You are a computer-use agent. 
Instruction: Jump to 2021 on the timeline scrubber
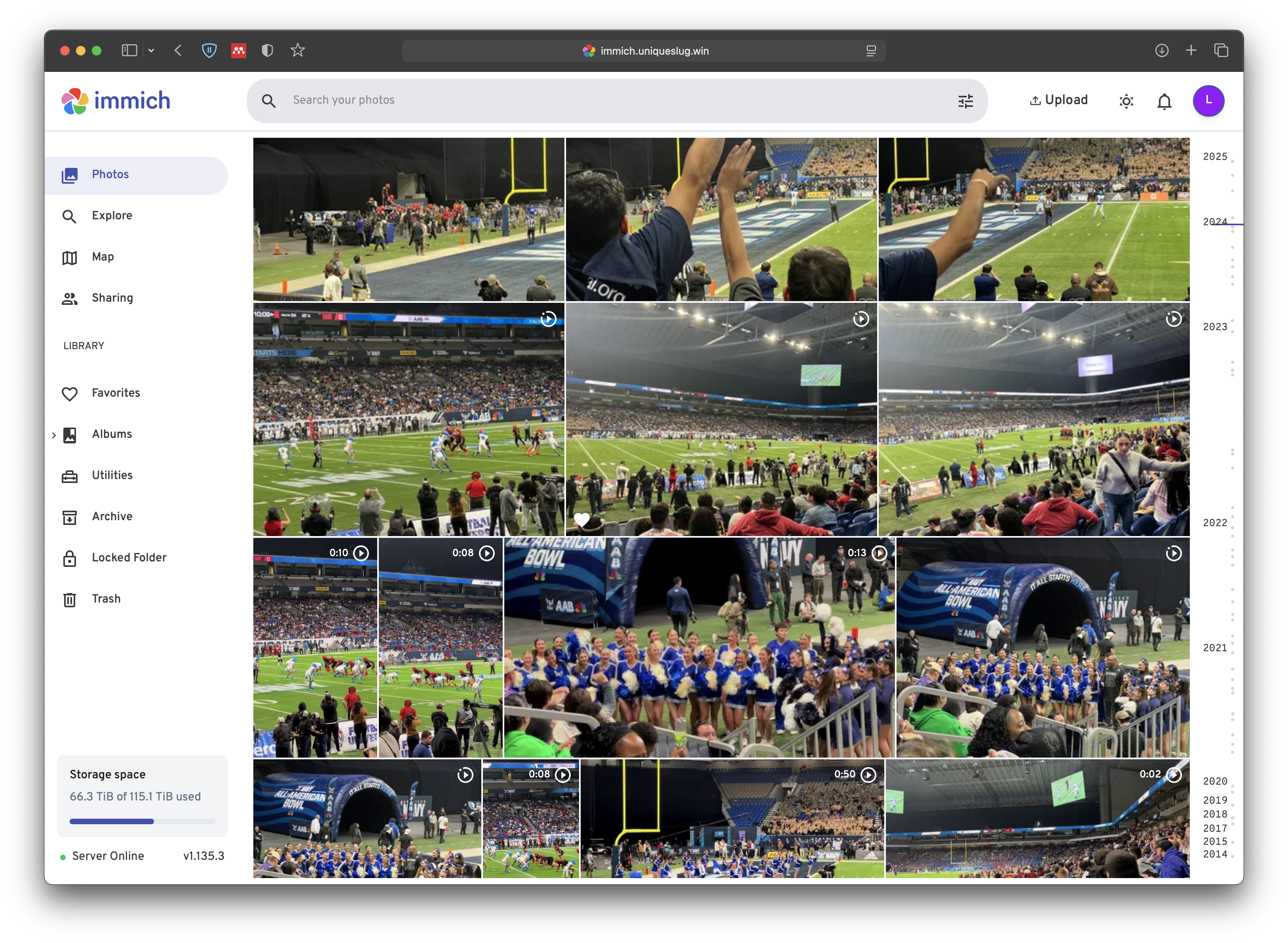[x=1214, y=648]
